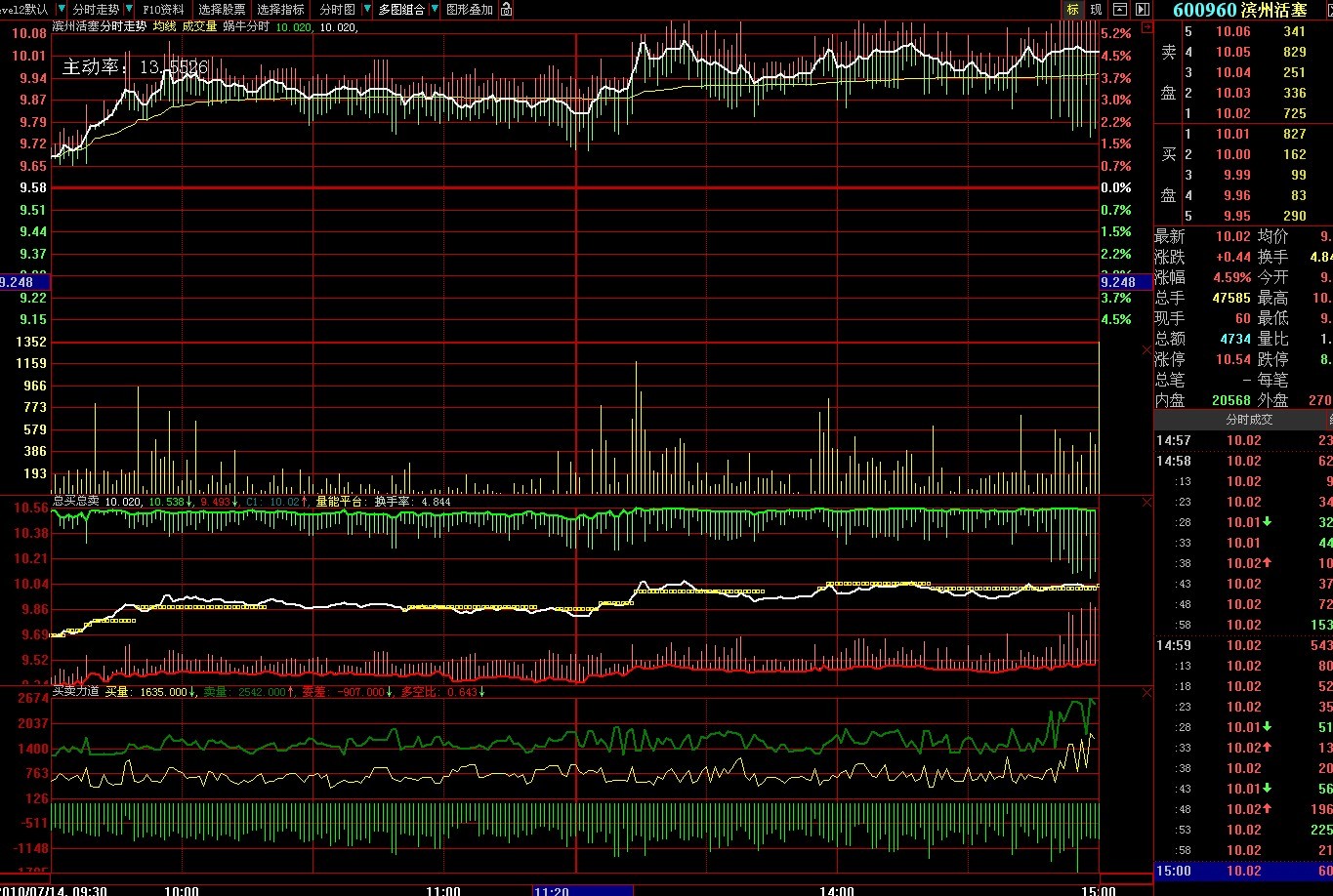Select the 14:59 trade row
Image resolution: width=1333 pixels, height=896 pixels.
point(1244,645)
